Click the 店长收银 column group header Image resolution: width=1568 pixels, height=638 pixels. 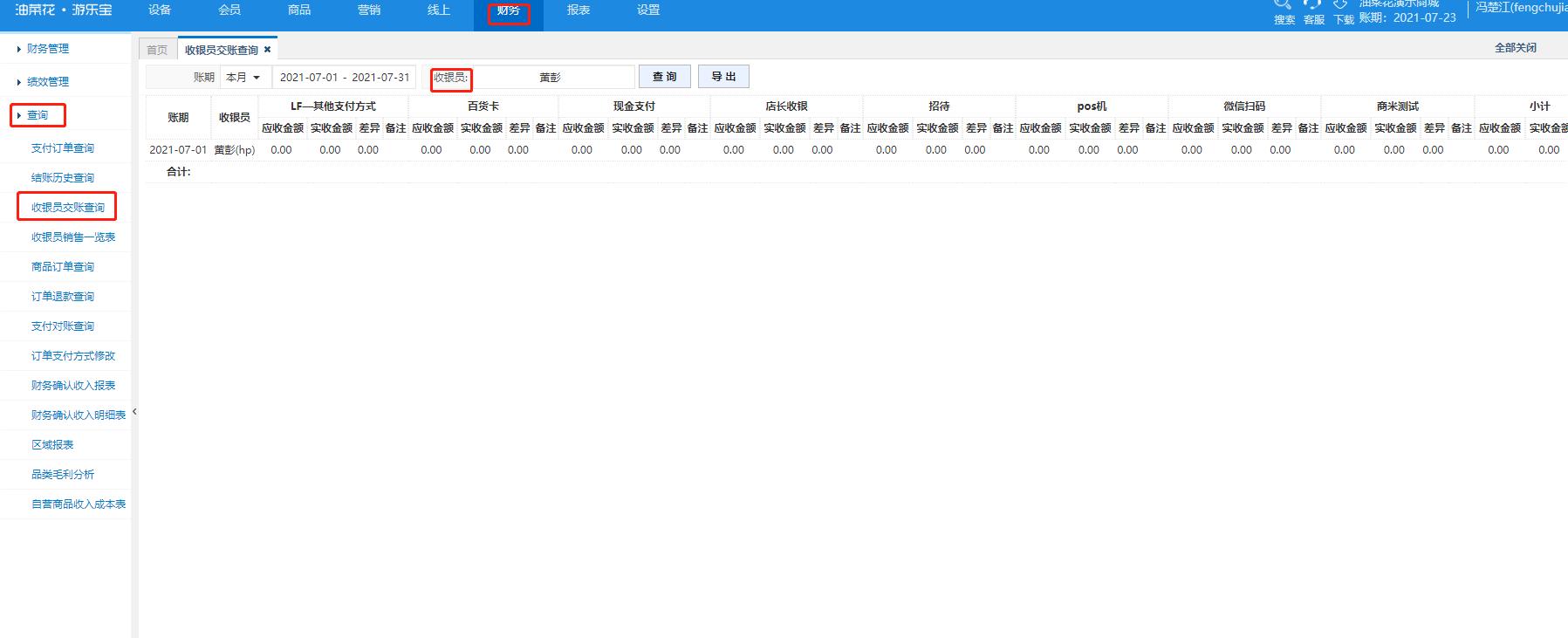pyautogui.click(x=787, y=106)
